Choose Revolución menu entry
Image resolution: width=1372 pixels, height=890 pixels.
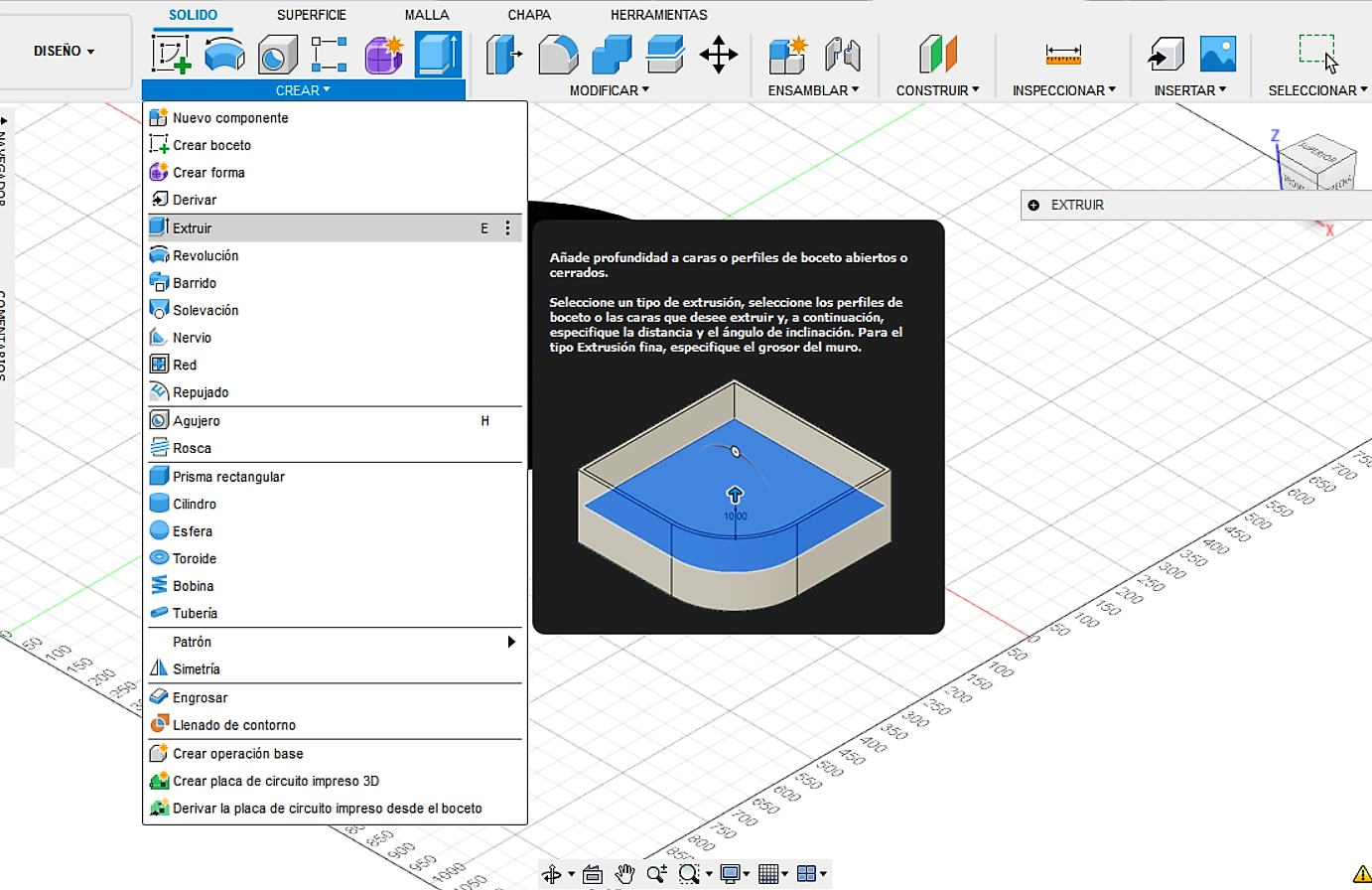[x=335, y=255]
